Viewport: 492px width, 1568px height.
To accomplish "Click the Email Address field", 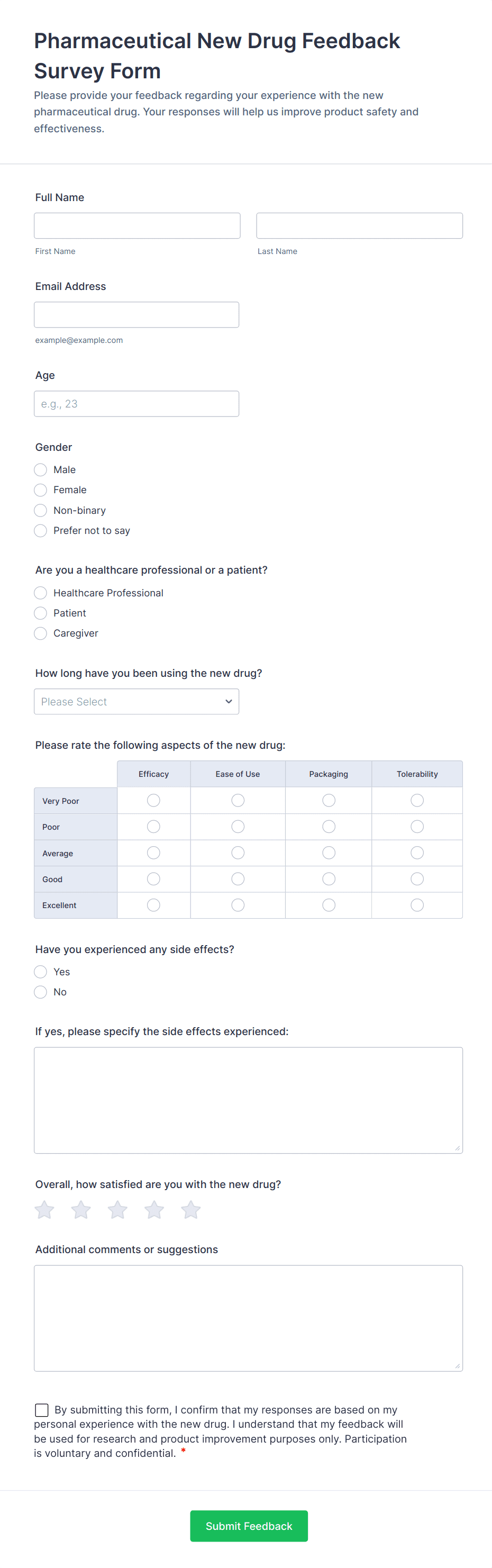I will 136,314.
